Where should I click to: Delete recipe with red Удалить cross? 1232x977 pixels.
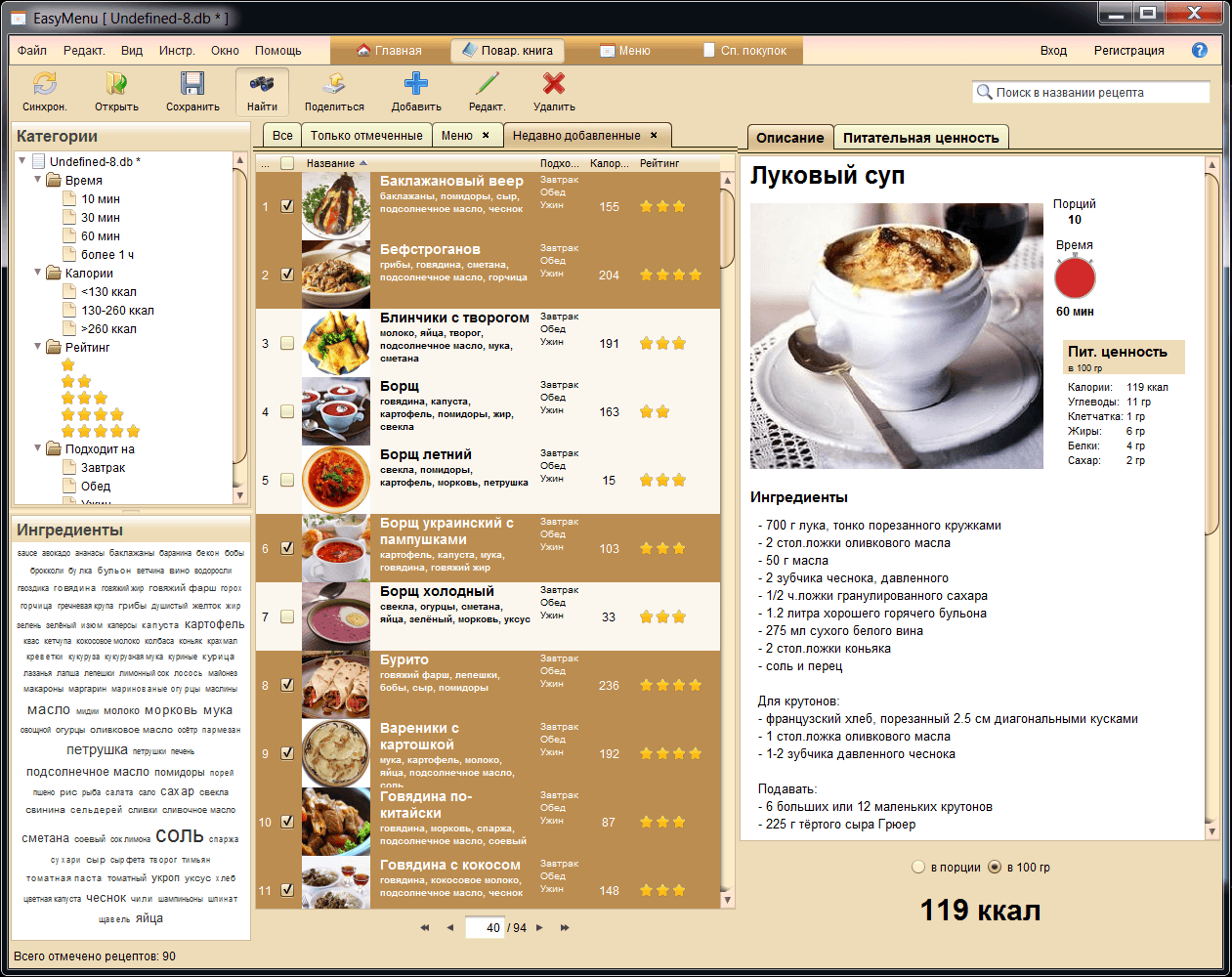click(554, 85)
